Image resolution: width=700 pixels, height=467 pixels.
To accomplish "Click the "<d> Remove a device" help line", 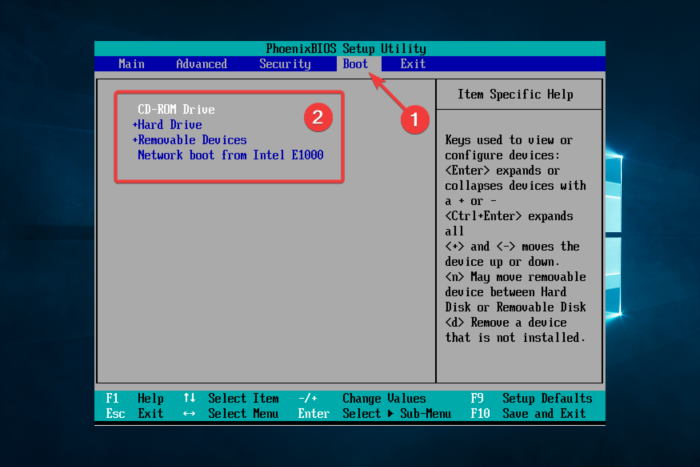I will pos(506,322).
